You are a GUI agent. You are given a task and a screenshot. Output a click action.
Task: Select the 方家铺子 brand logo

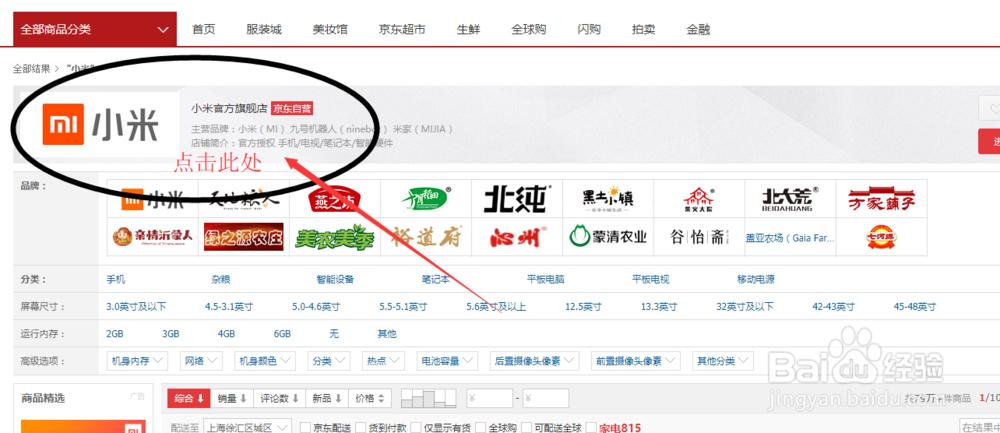coord(882,199)
